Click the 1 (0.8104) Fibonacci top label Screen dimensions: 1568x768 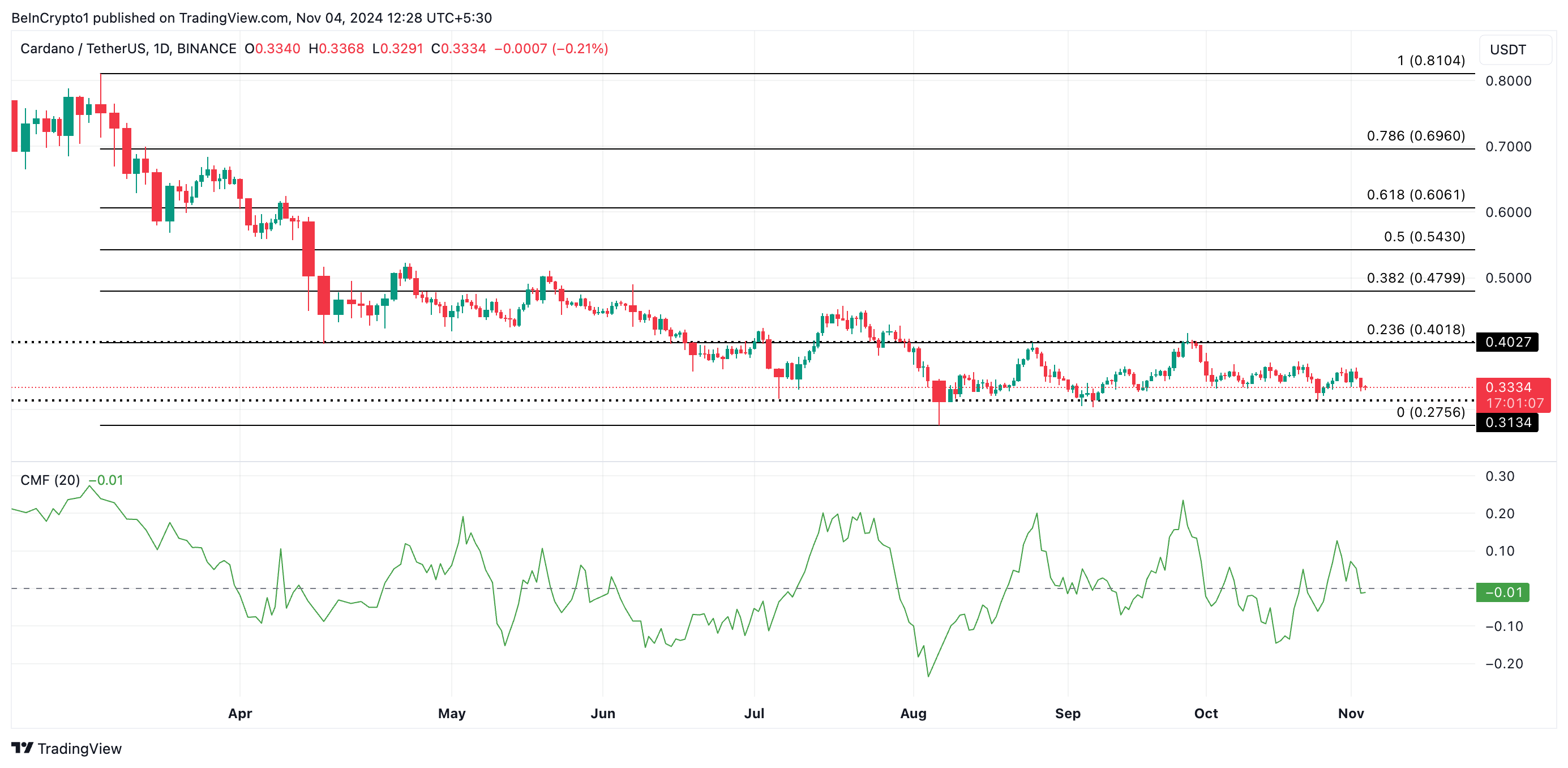click(x=1430, y=60)
